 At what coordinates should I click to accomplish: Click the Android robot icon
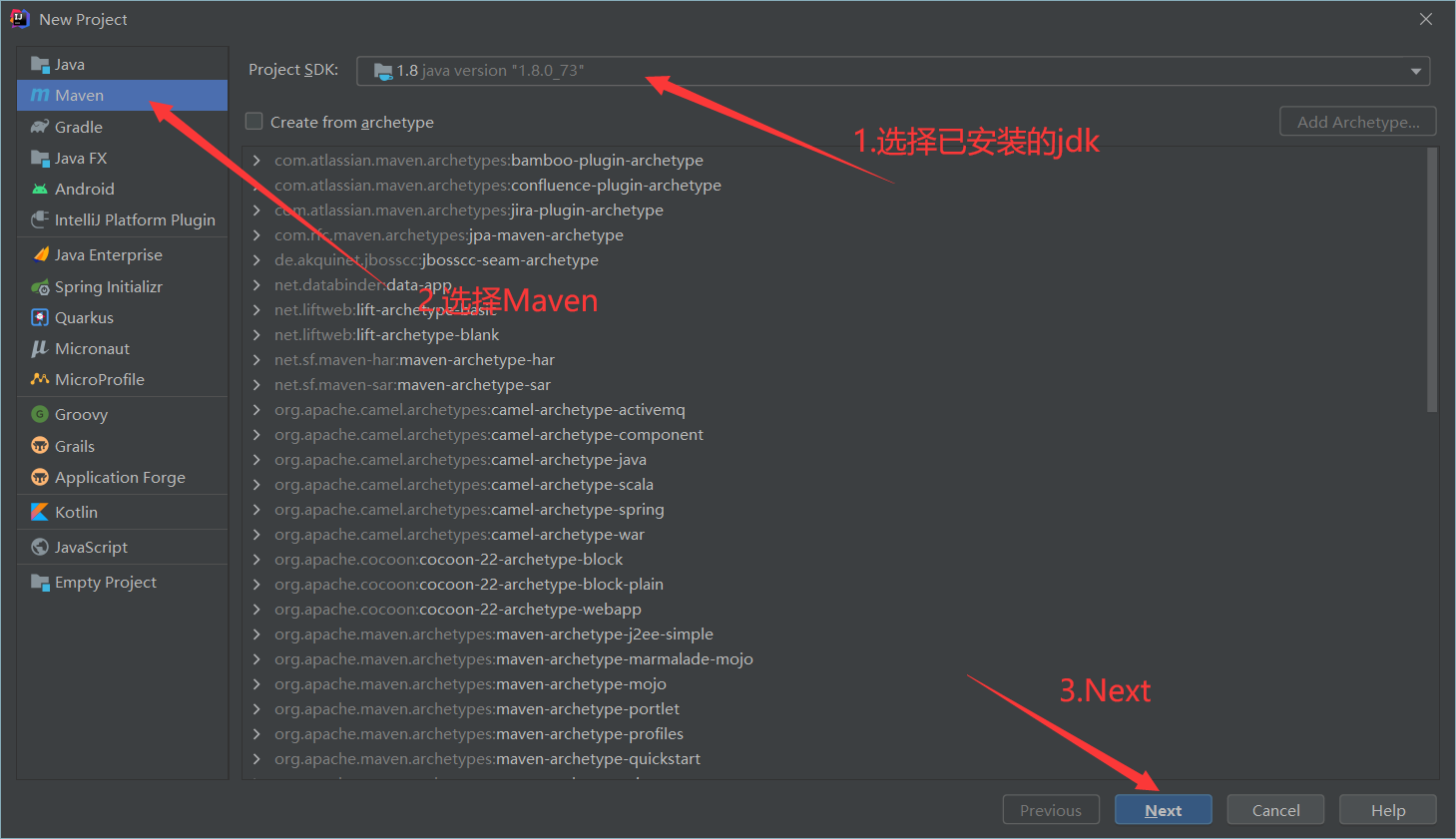click(40, 189)
